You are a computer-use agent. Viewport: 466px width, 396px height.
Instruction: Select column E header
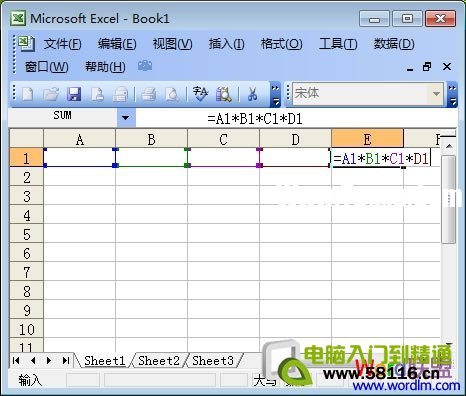coord(367,139)
